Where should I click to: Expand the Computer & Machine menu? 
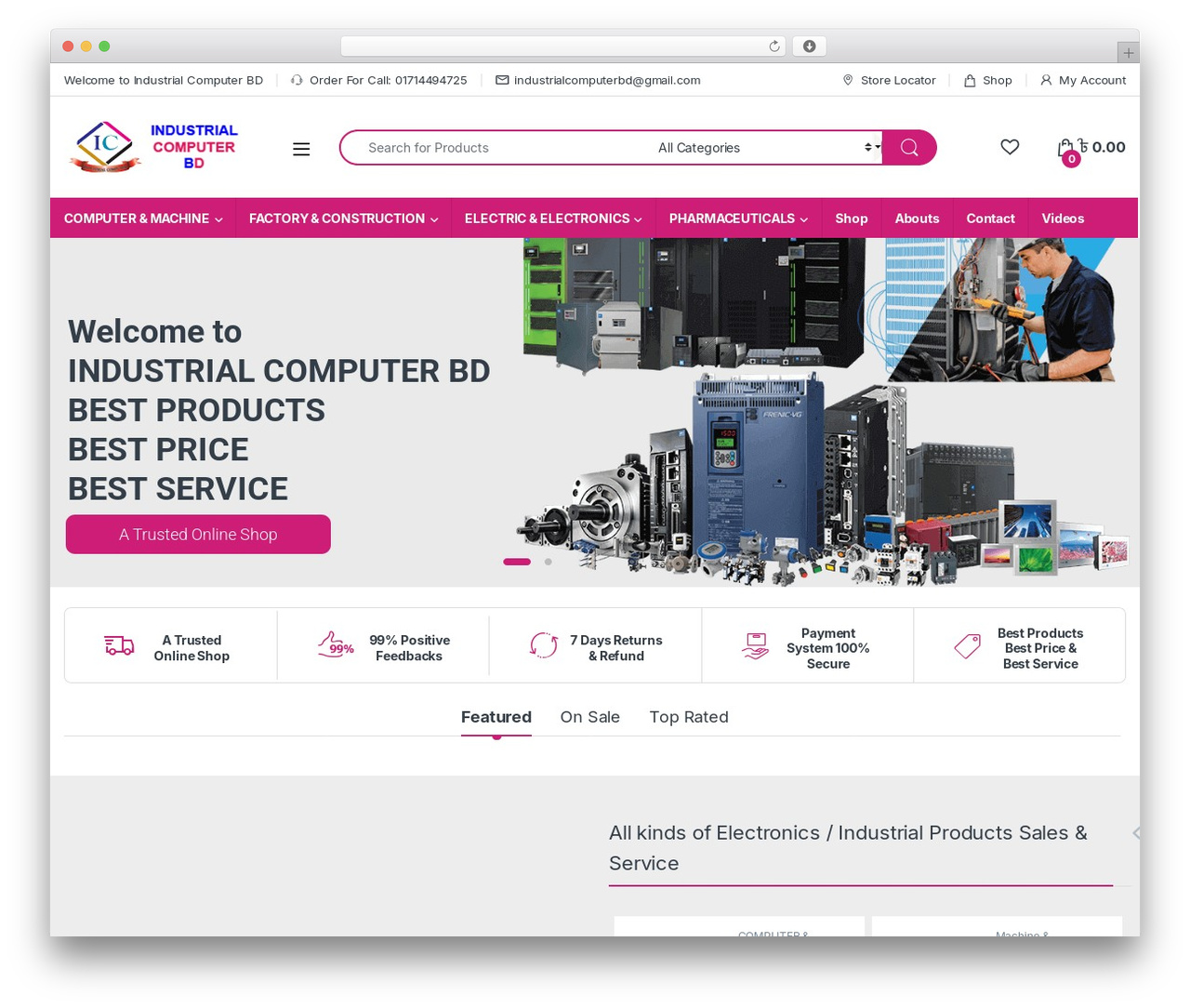[143, 219]
